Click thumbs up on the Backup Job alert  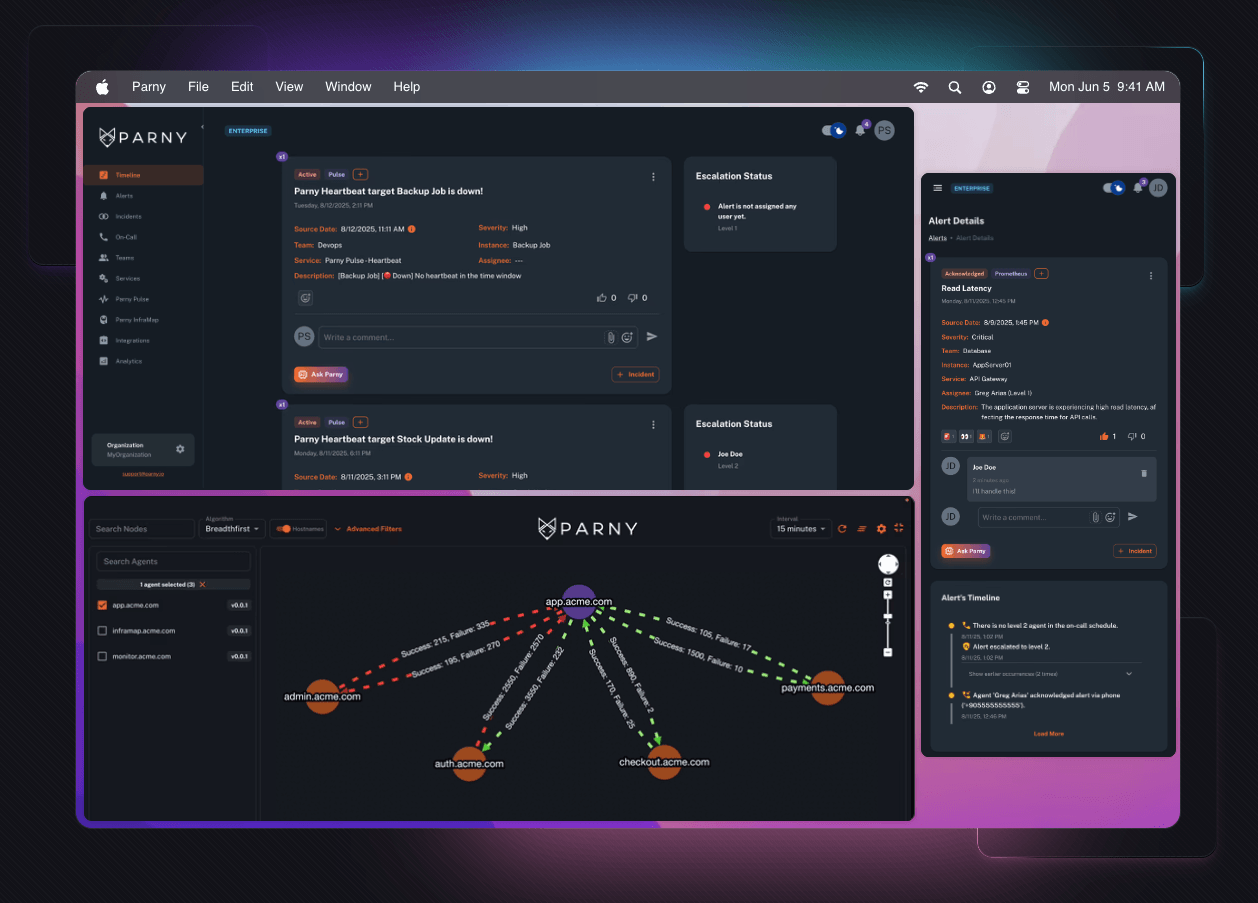pyautogui.click(x=602, y=298)
